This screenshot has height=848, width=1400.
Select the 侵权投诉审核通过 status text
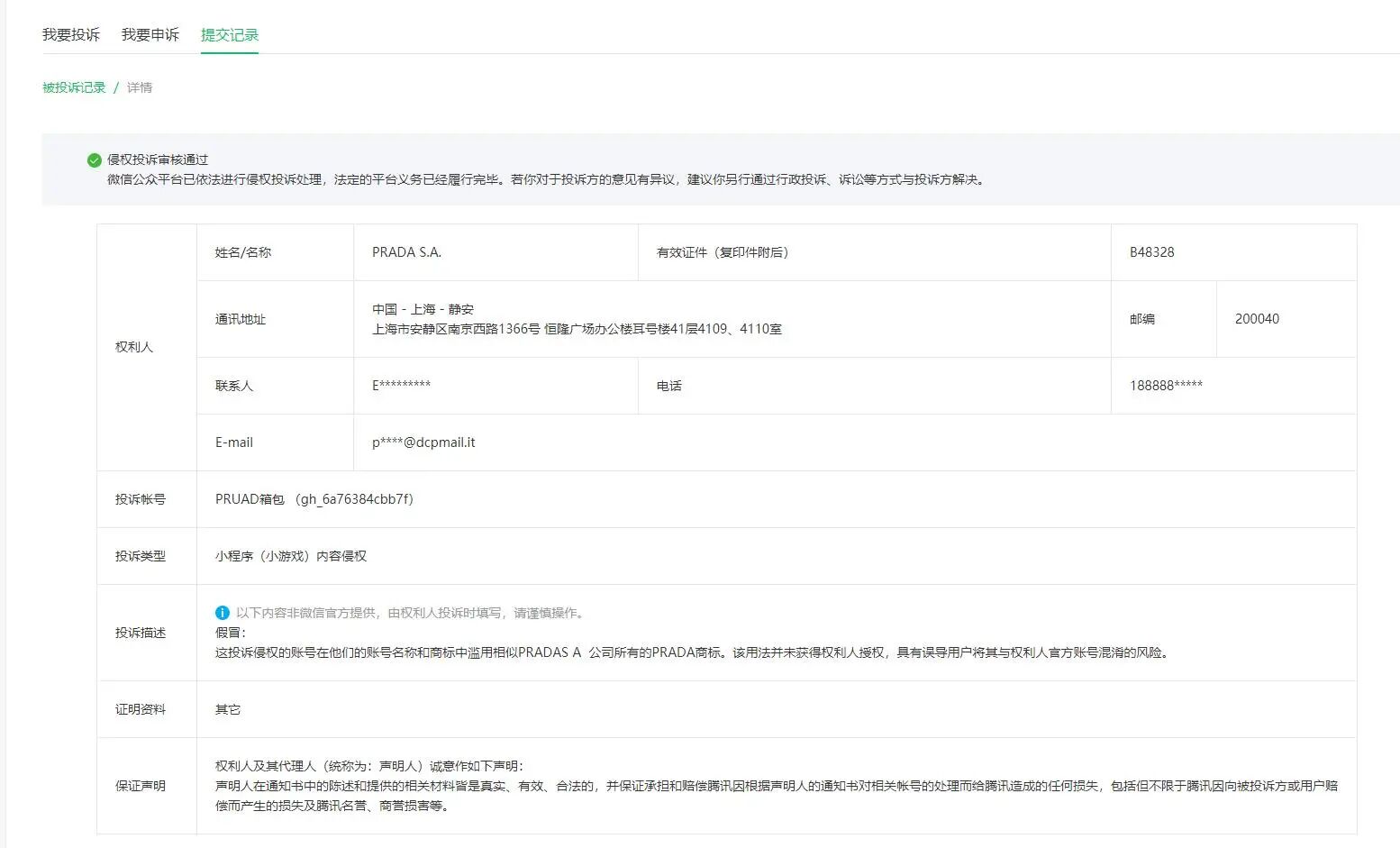(158, 160)
